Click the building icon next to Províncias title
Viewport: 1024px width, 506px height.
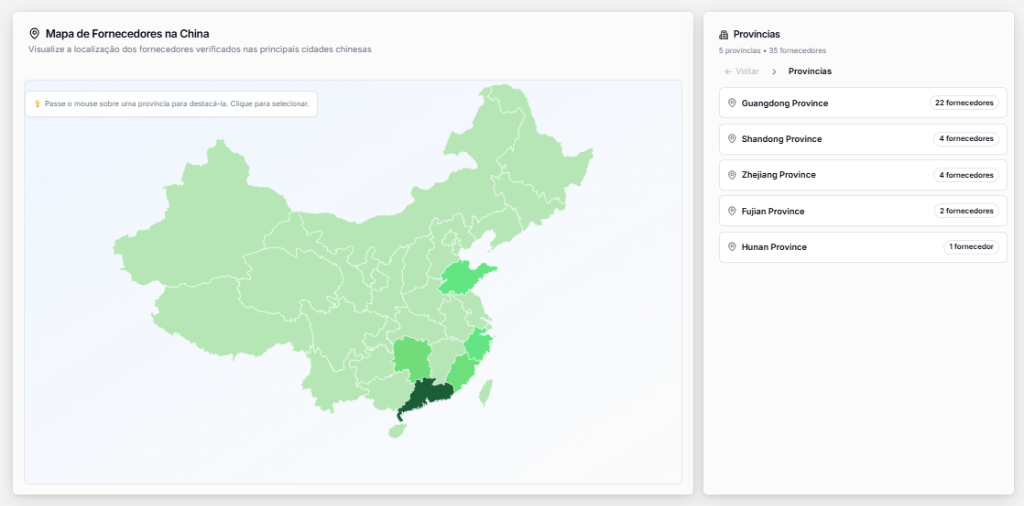(723, 35)
